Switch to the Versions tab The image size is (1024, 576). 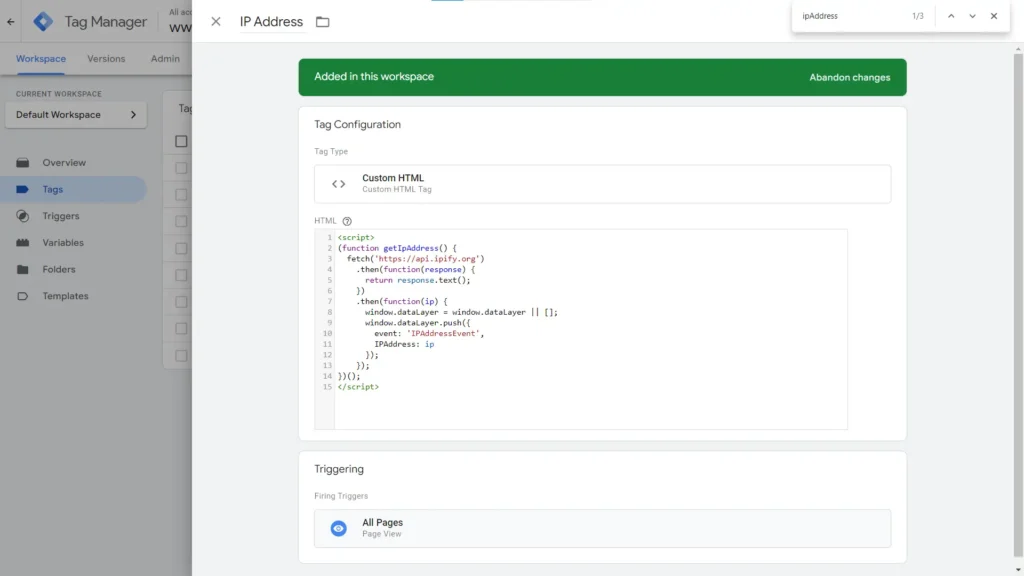click(x=105, y=58)
